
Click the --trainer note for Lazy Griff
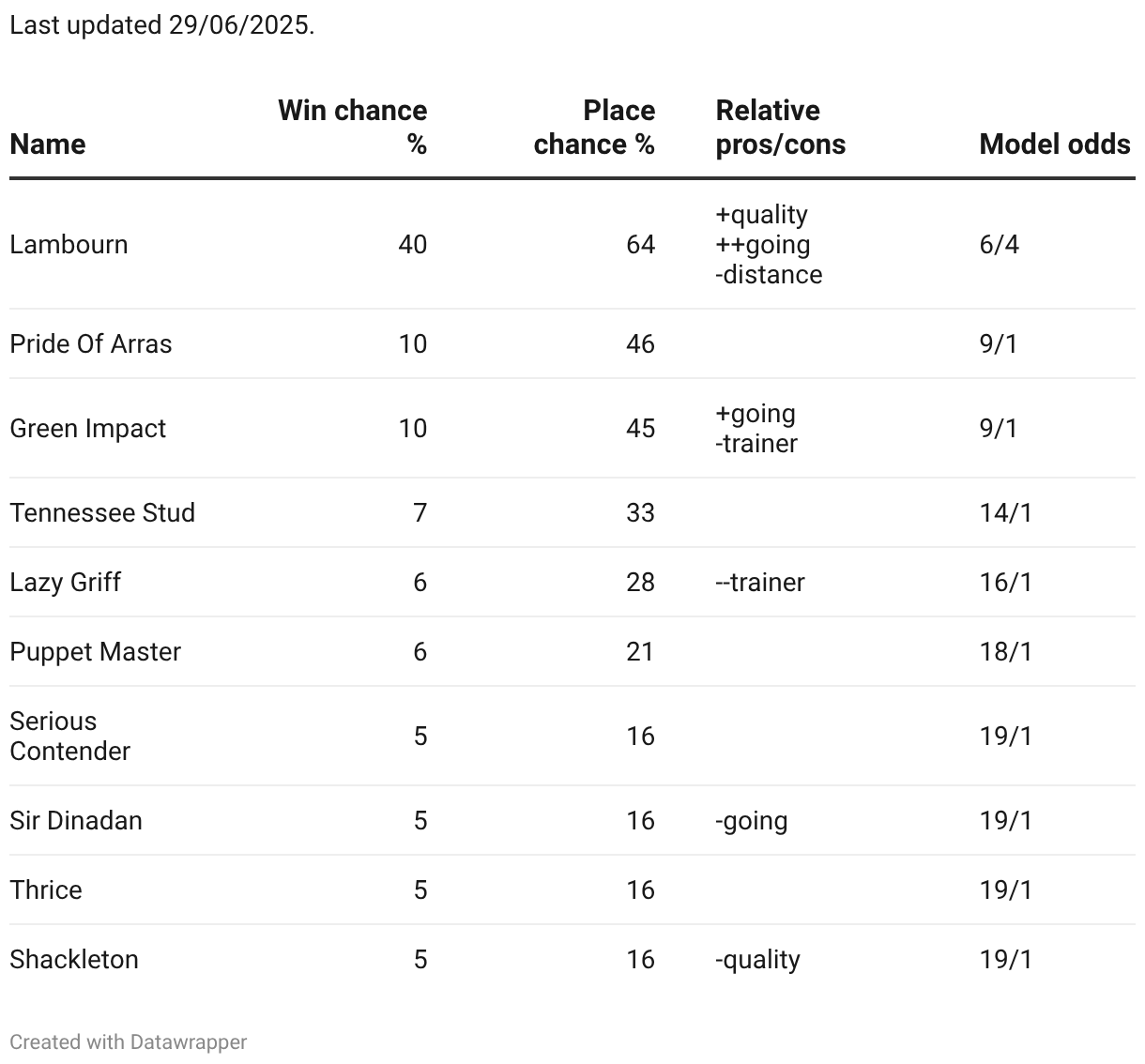(759, 583)
